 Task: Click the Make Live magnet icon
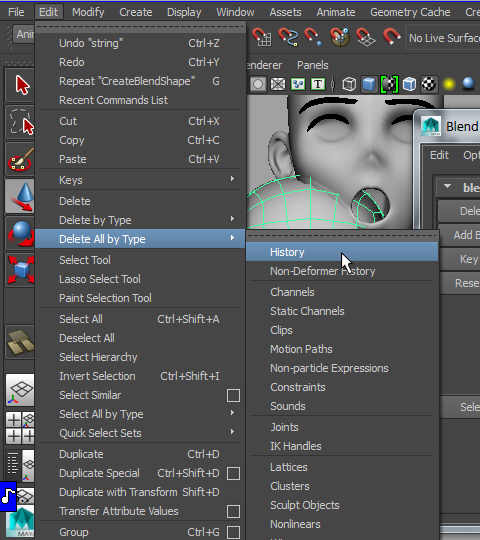tap(392, 37)
